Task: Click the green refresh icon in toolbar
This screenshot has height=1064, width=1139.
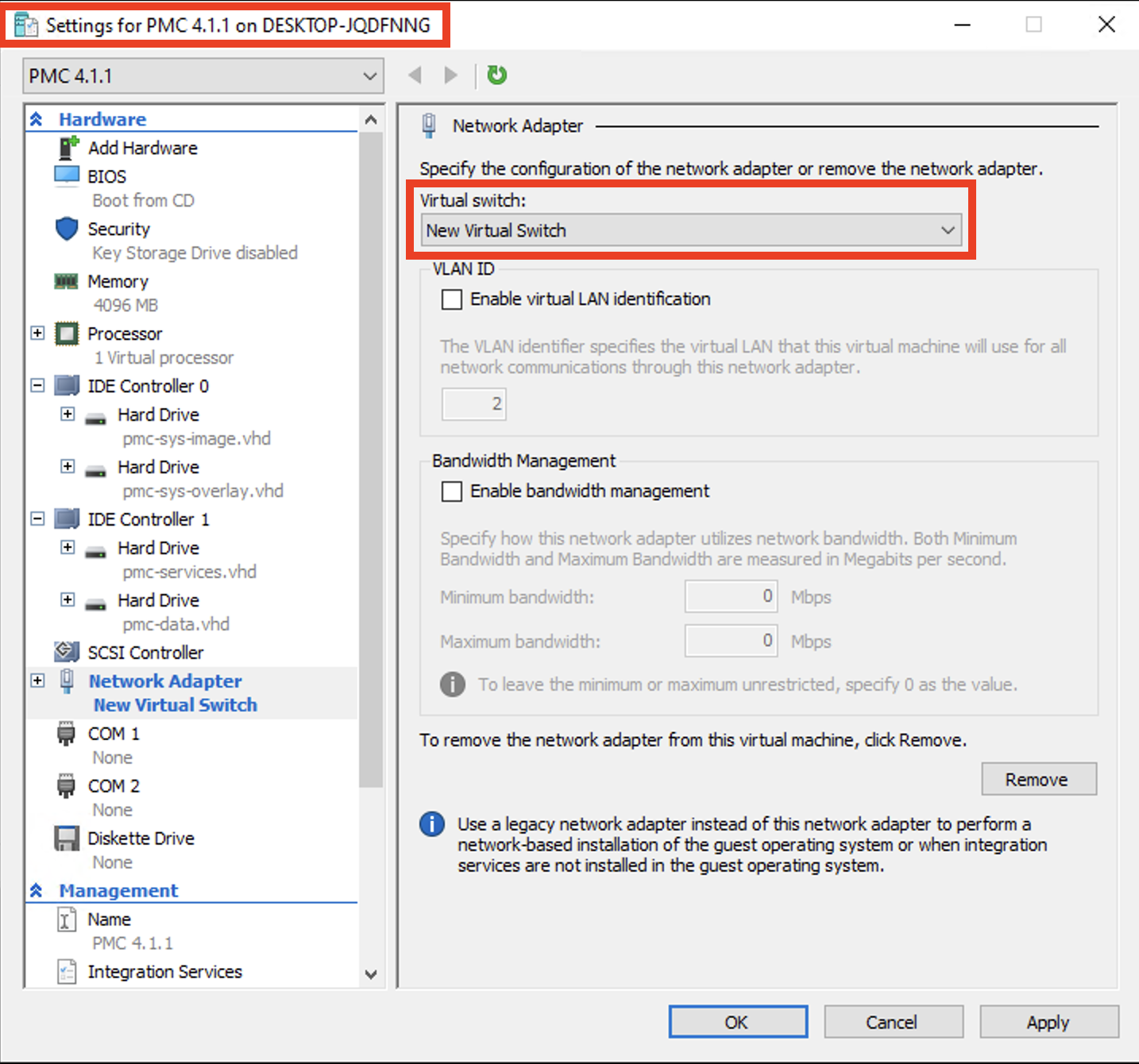Action: 496,75
